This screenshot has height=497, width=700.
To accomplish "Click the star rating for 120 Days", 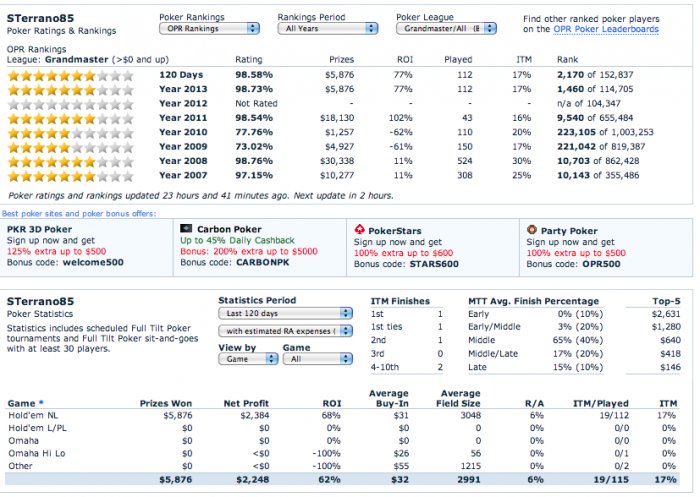I will (71, 75).
